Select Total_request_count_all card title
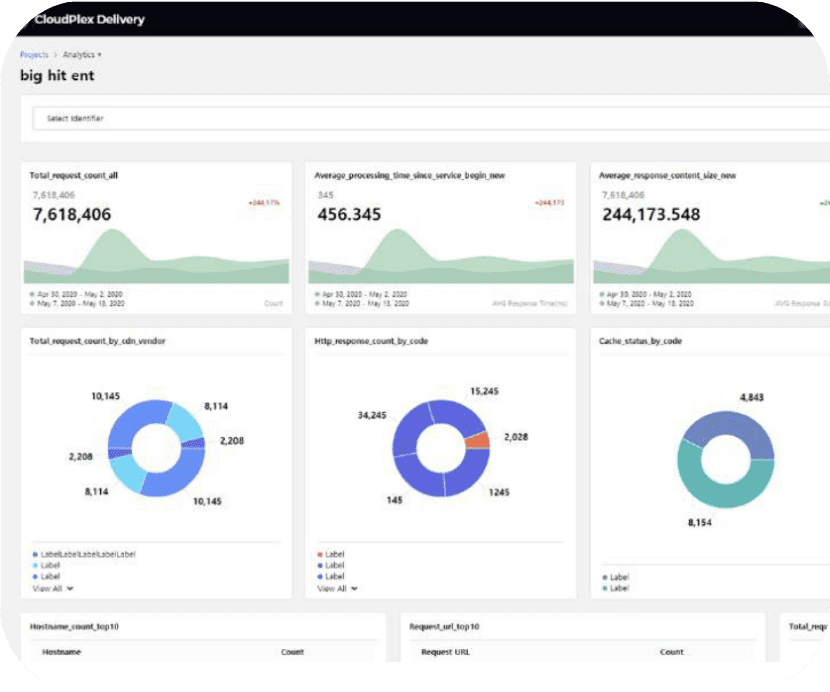This screenshot has width=830, height=692. 74,175
